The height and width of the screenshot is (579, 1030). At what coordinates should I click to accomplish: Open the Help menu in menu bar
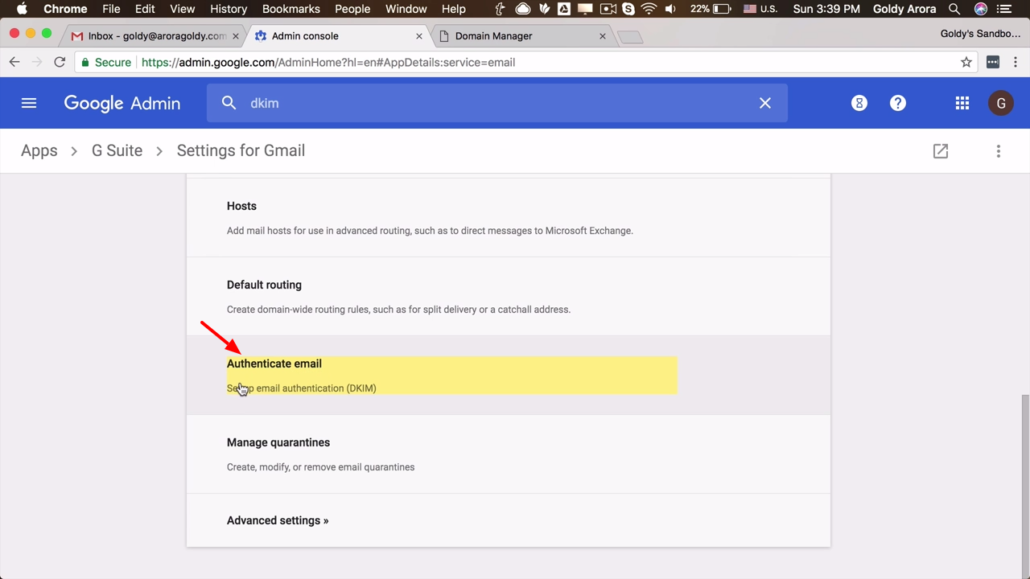453,9
